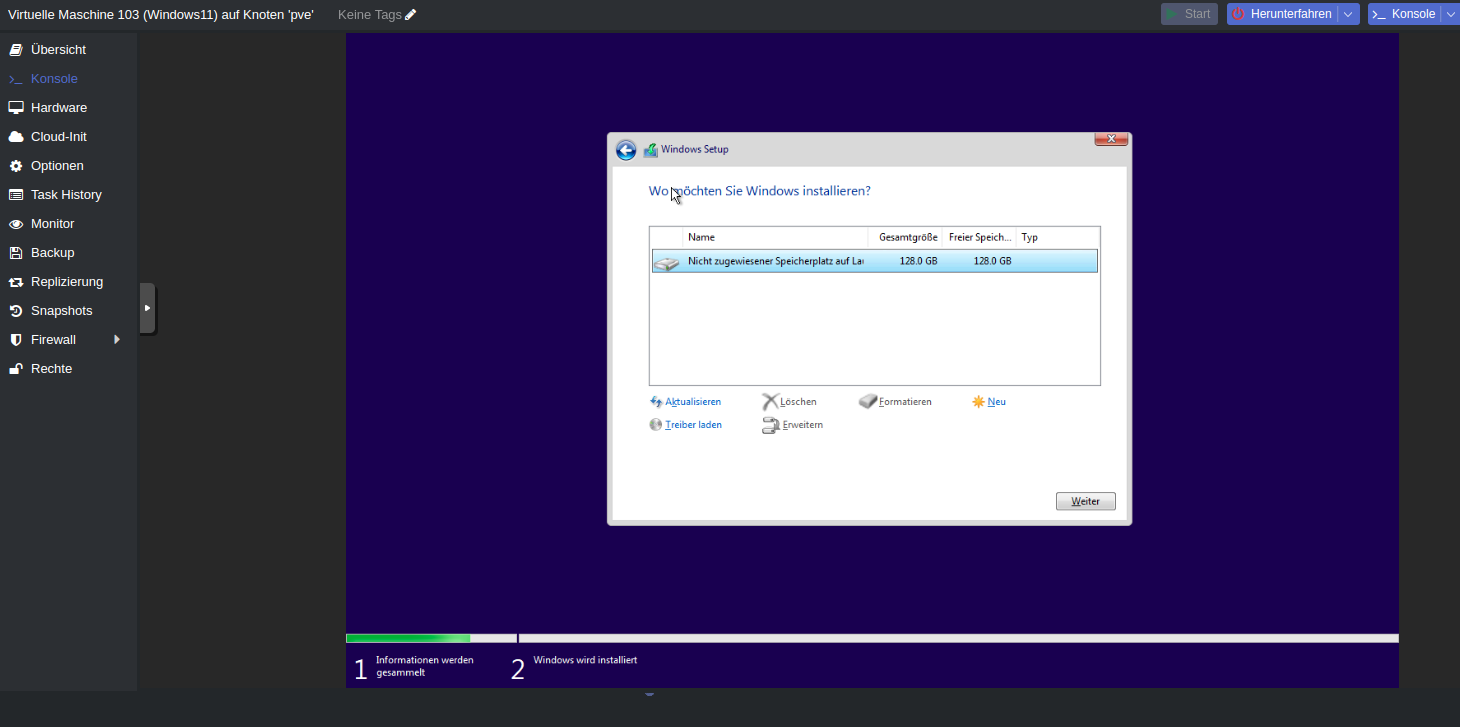Open the Konsole dropdown arrow

[1450, 14]
